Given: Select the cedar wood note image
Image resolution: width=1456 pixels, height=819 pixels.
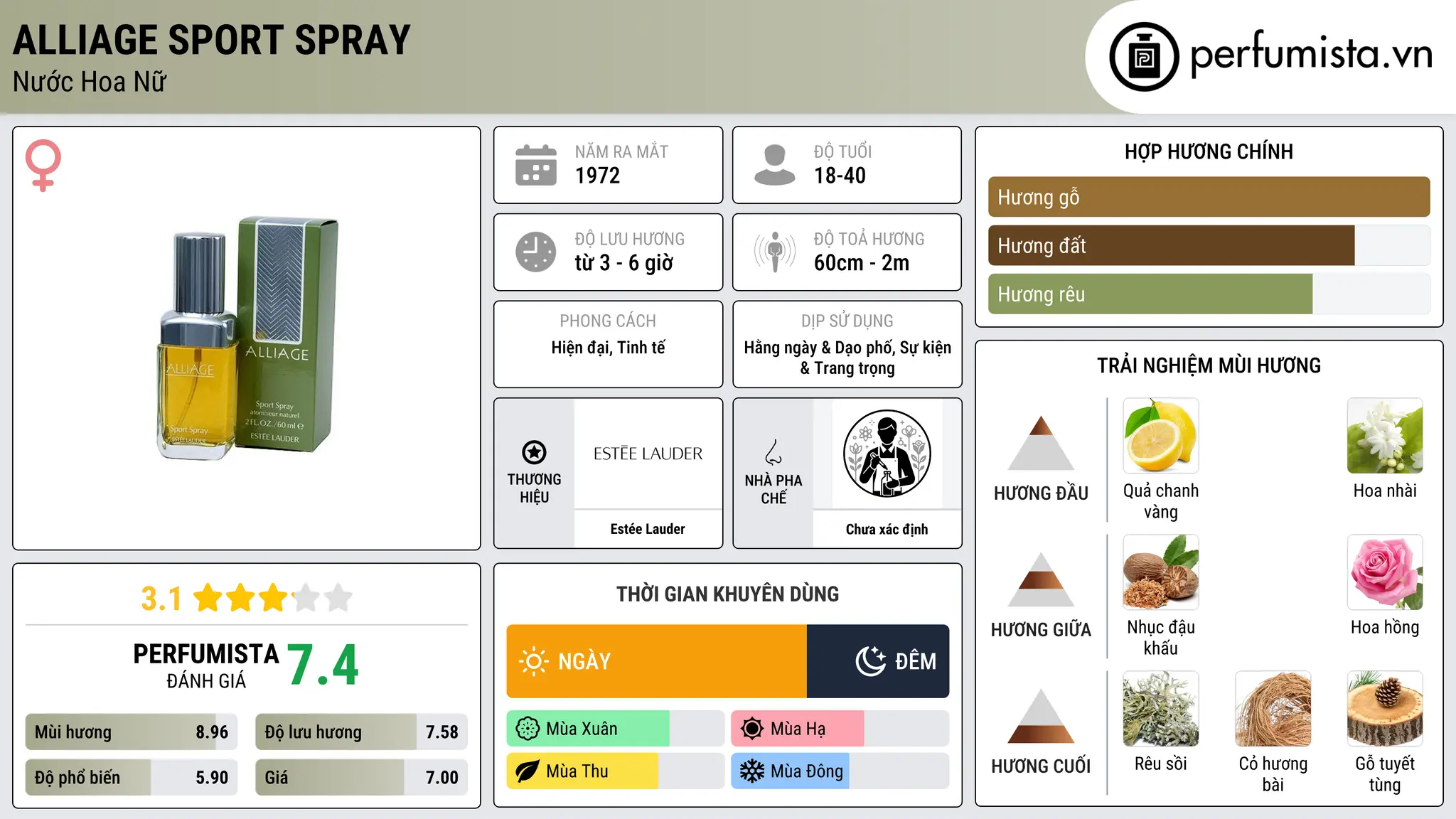Looking at the screenshot, I should (1385, 709).
